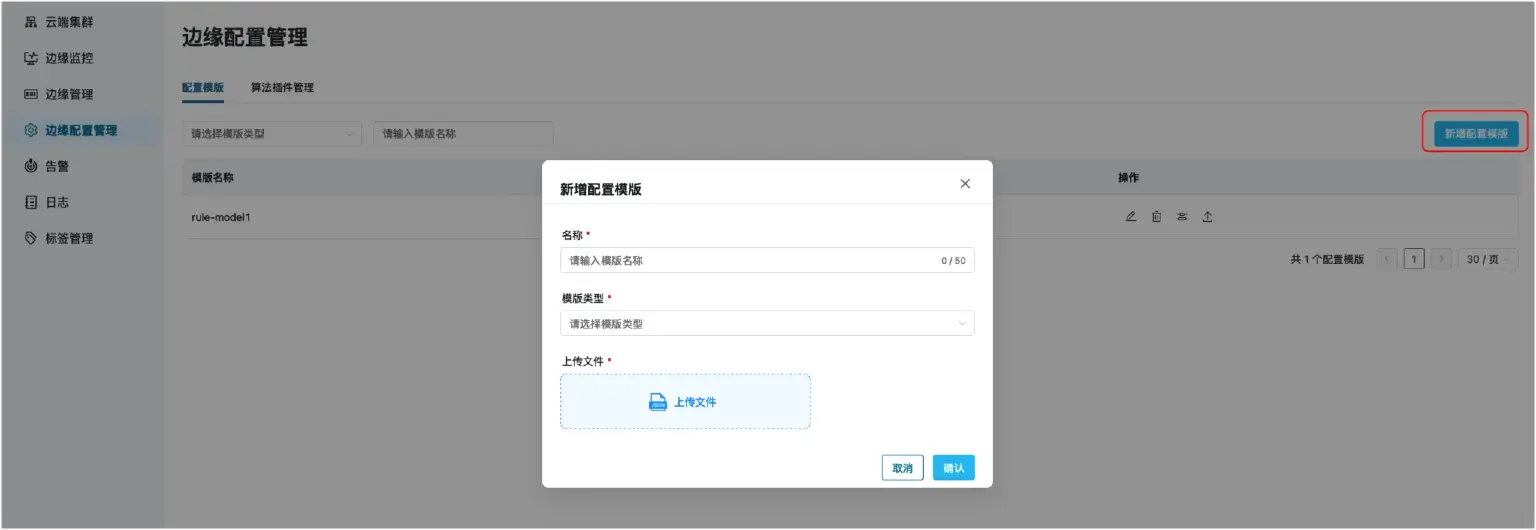
Task: Click the 确认 button
Action: coord(954,468)
